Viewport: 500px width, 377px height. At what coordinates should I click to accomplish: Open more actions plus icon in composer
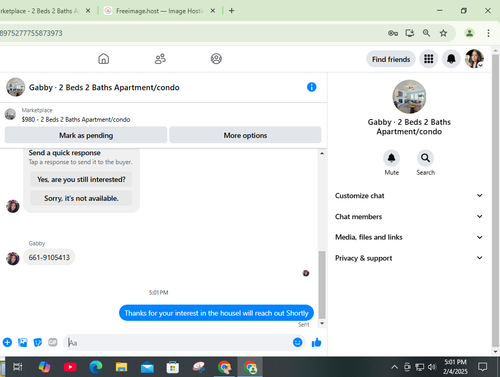[x=7, y=342]
